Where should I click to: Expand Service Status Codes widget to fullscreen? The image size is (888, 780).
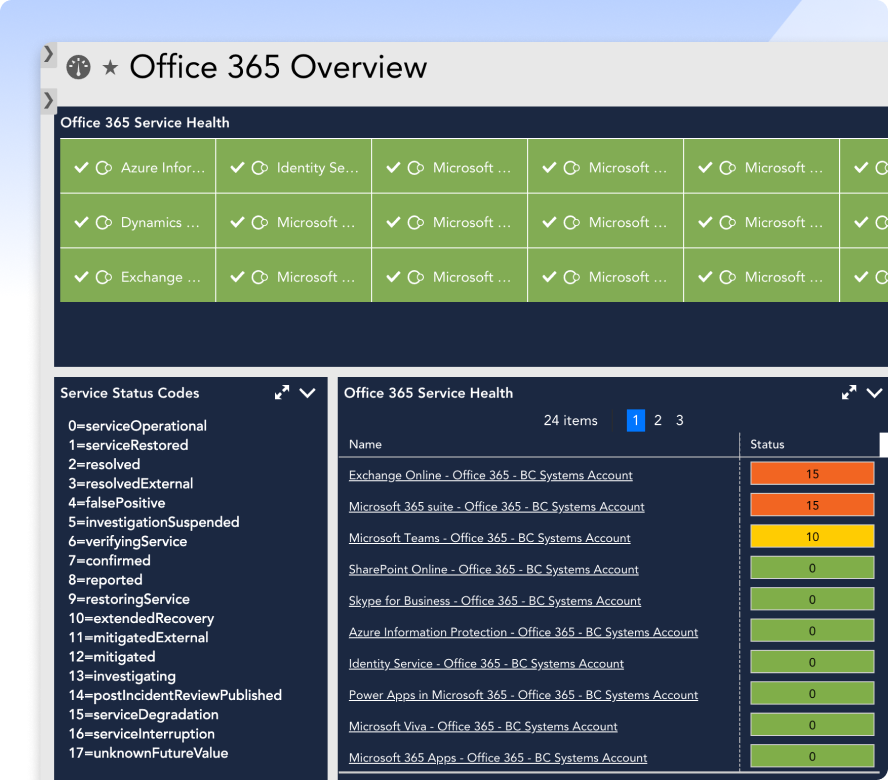(282, 393)
